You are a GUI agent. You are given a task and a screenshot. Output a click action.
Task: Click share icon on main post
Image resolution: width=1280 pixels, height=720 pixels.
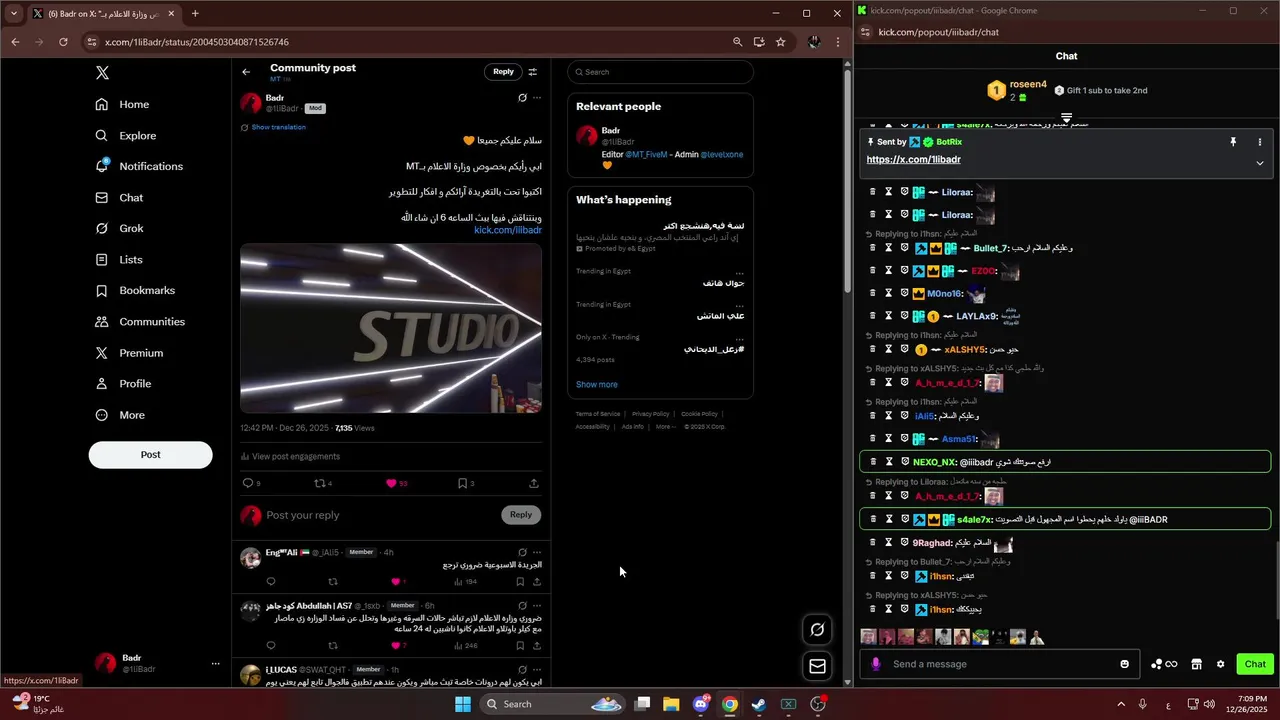click(534, 483)
